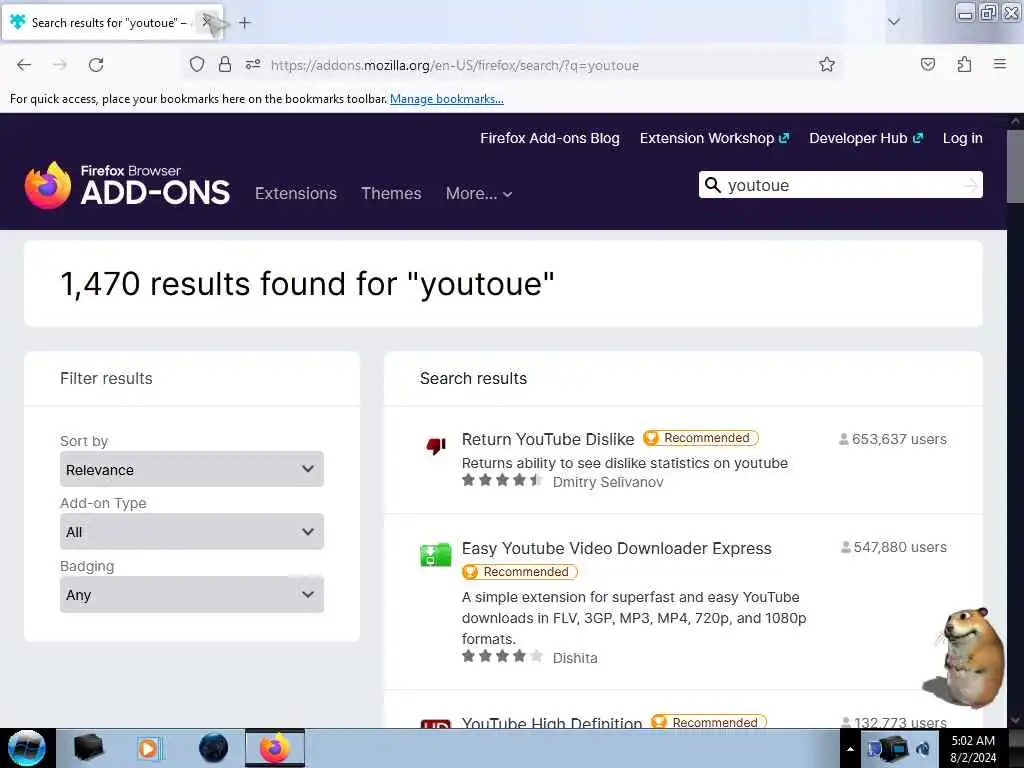The image size is (1024, 768).
Task: Open Developer Hub link
Action: tap(866, 138)
